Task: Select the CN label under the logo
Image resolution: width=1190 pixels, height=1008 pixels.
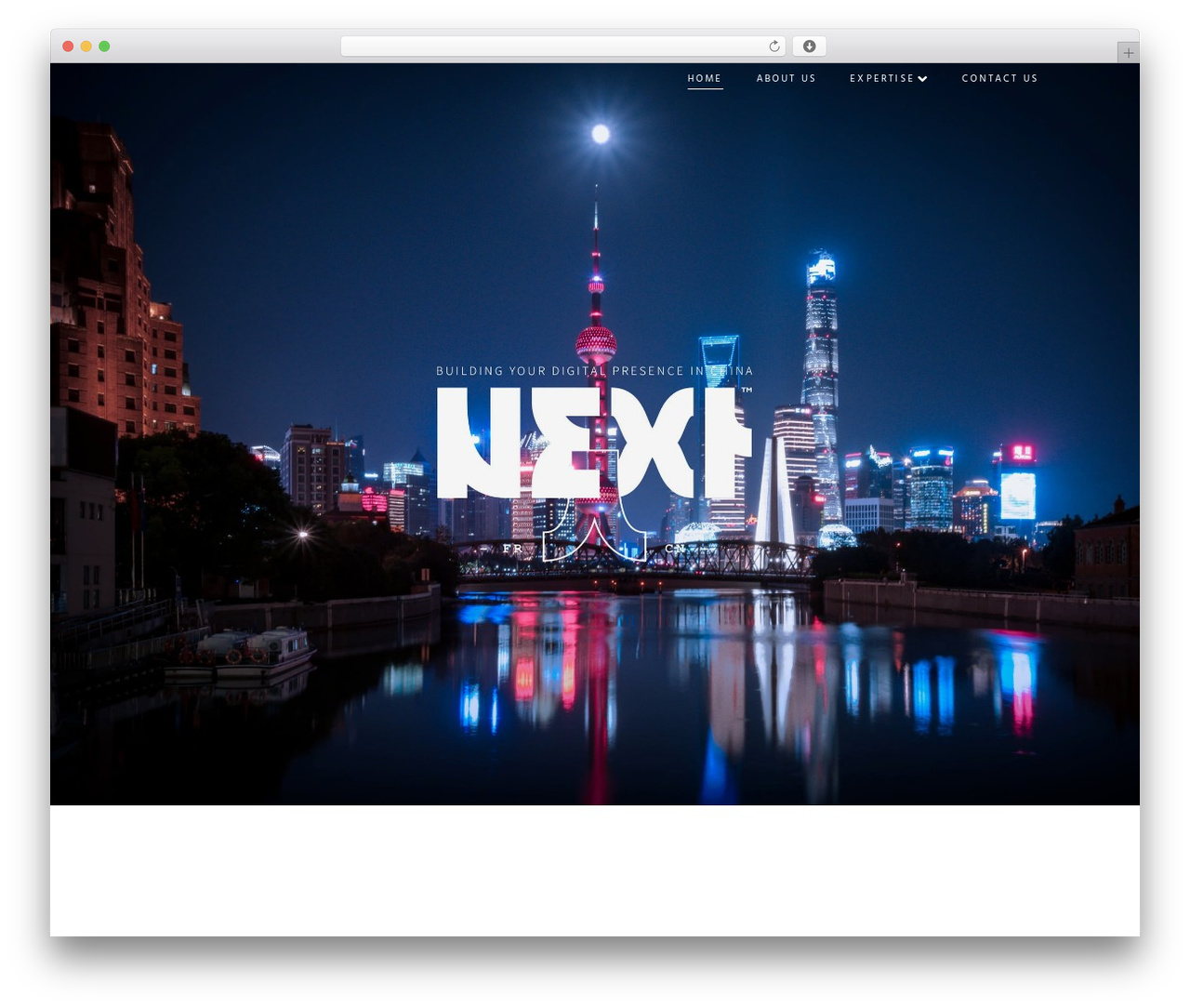Action: pyautogui.click(x=675, y=549)
